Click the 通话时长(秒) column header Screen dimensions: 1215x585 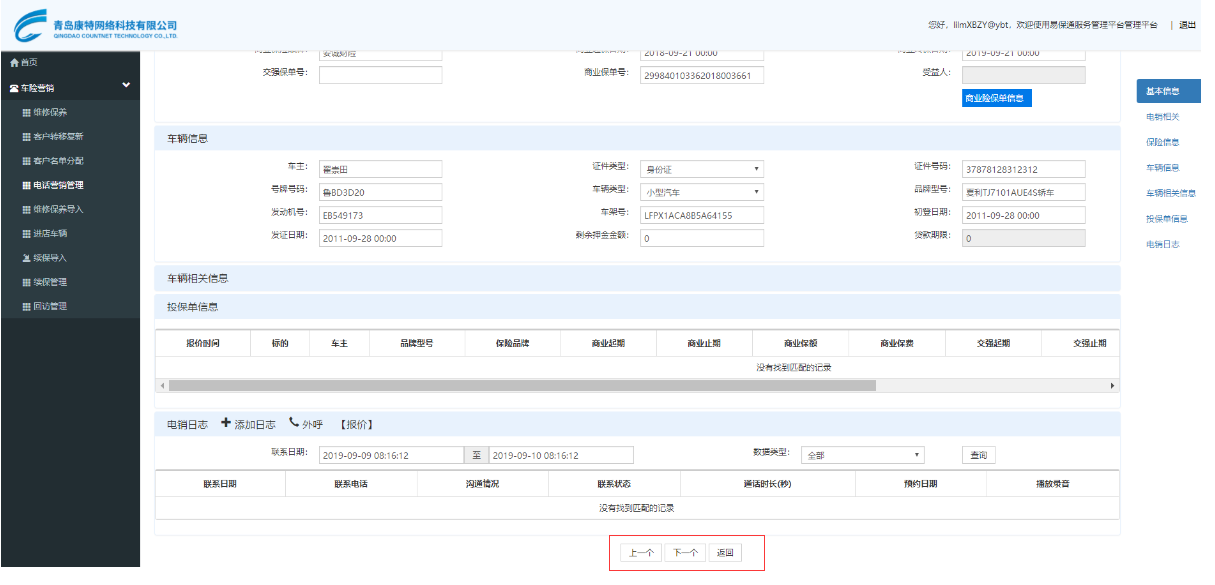click(768, 484)
